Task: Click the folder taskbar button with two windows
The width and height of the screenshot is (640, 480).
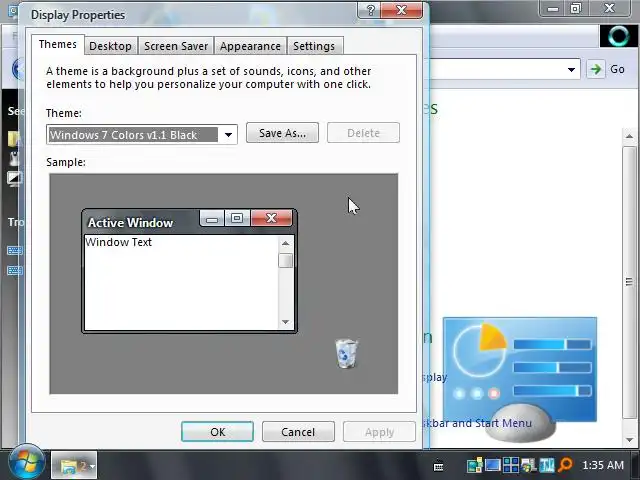Action: (x=74, y=465)
